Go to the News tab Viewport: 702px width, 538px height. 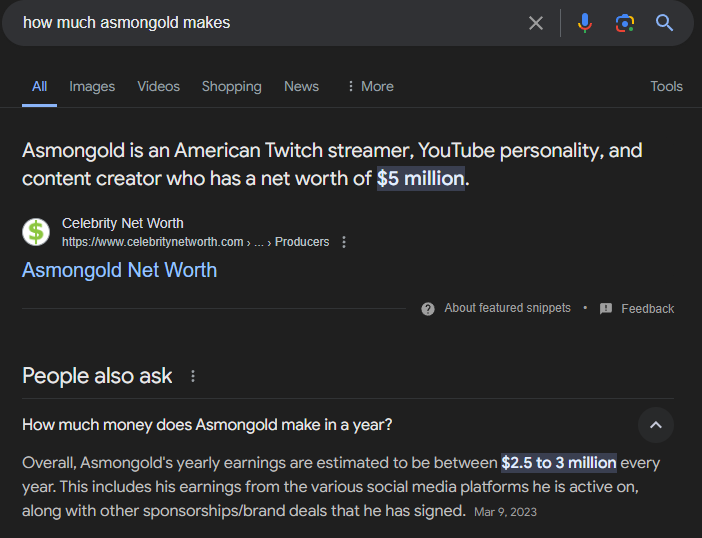(301, 86)
